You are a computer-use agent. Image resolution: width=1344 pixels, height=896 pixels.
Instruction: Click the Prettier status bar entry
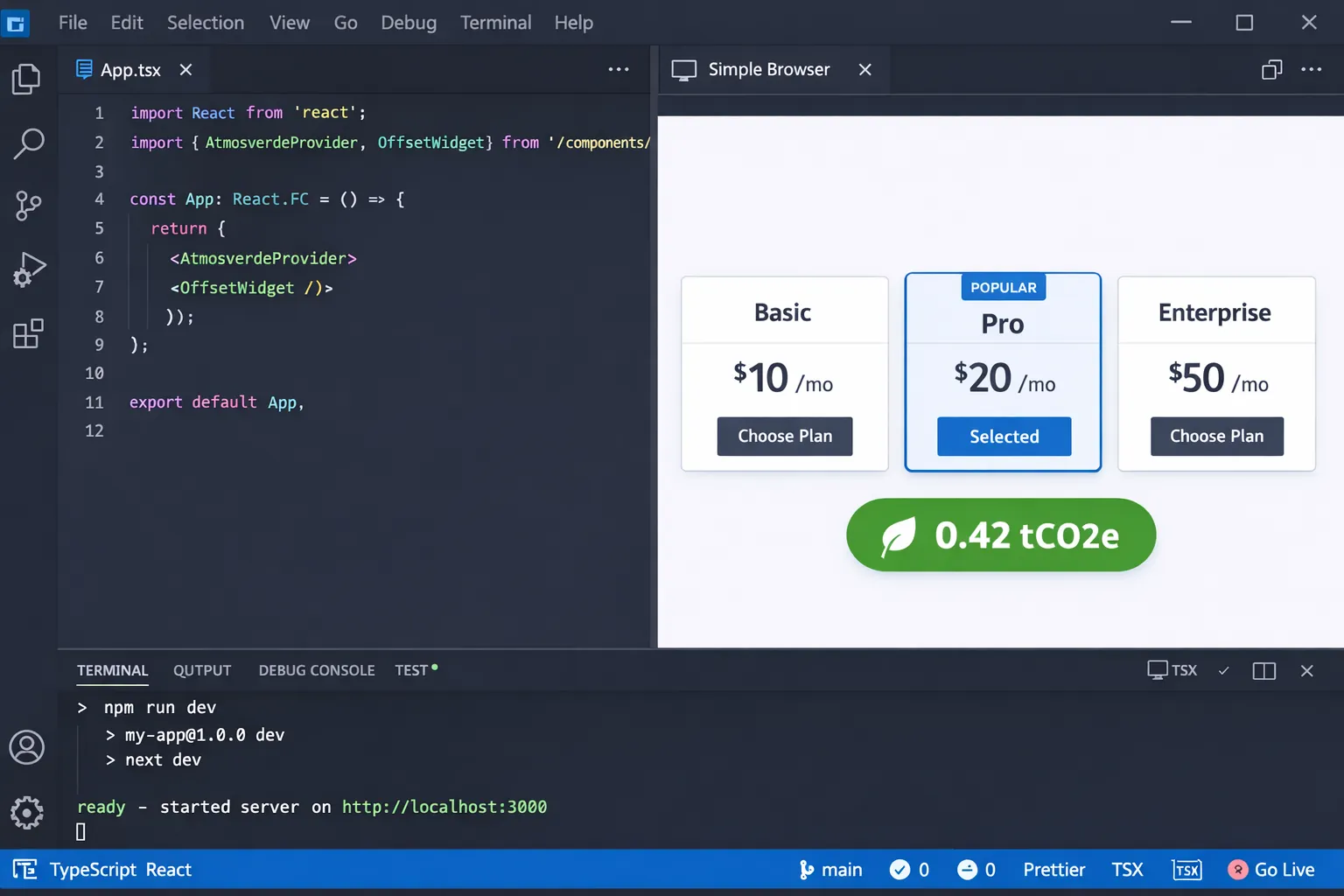coord(1054,870)
